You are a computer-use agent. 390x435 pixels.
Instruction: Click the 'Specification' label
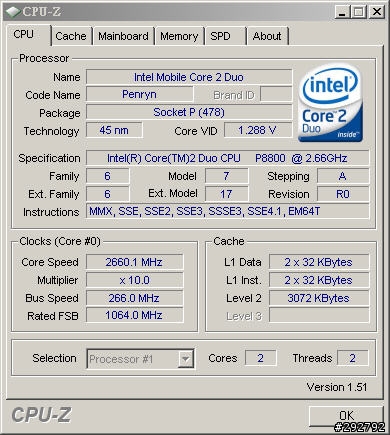[49, 158]
